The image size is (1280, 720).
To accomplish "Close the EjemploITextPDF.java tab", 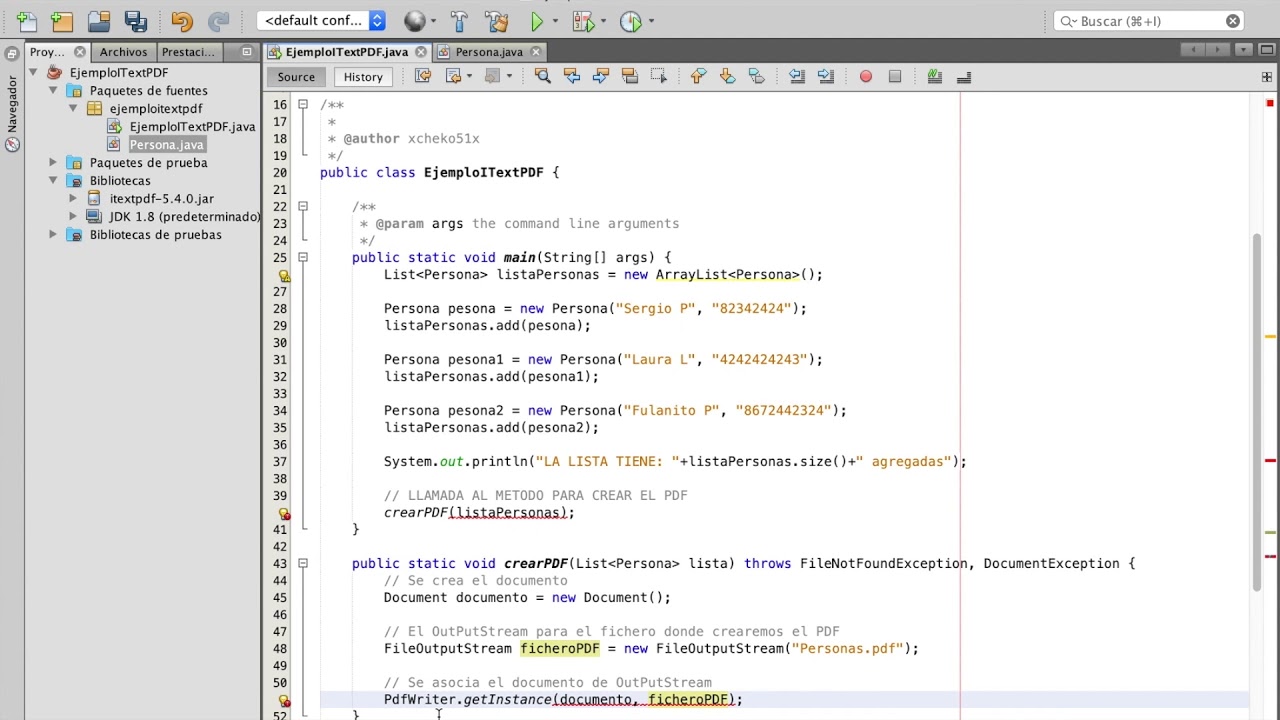I will pyautogui.click(x=421, y=52).
